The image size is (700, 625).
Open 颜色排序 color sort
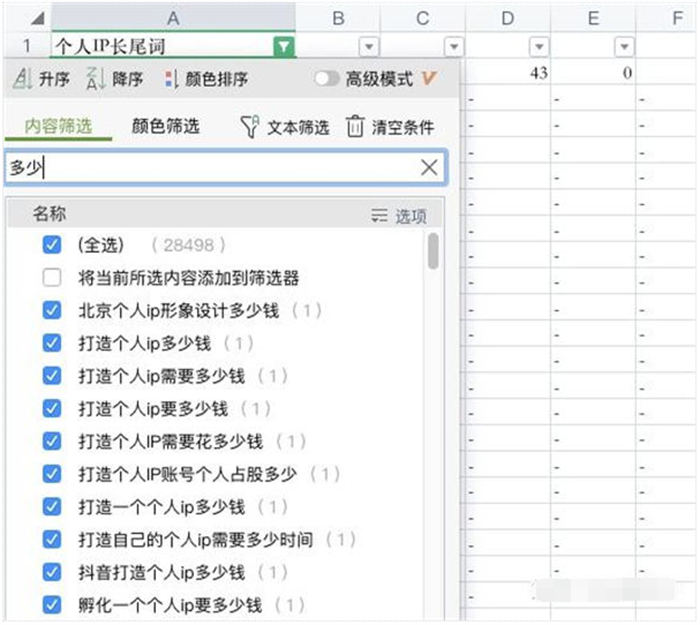206,79
